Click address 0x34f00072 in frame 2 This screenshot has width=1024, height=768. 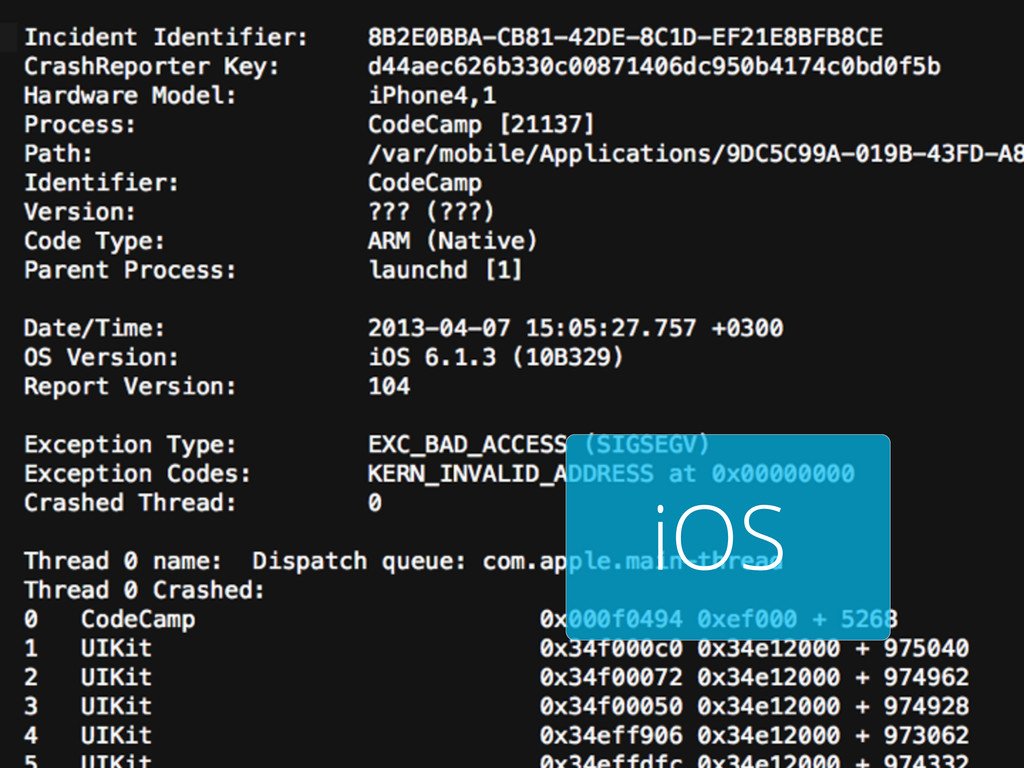(x=611, y=677)
